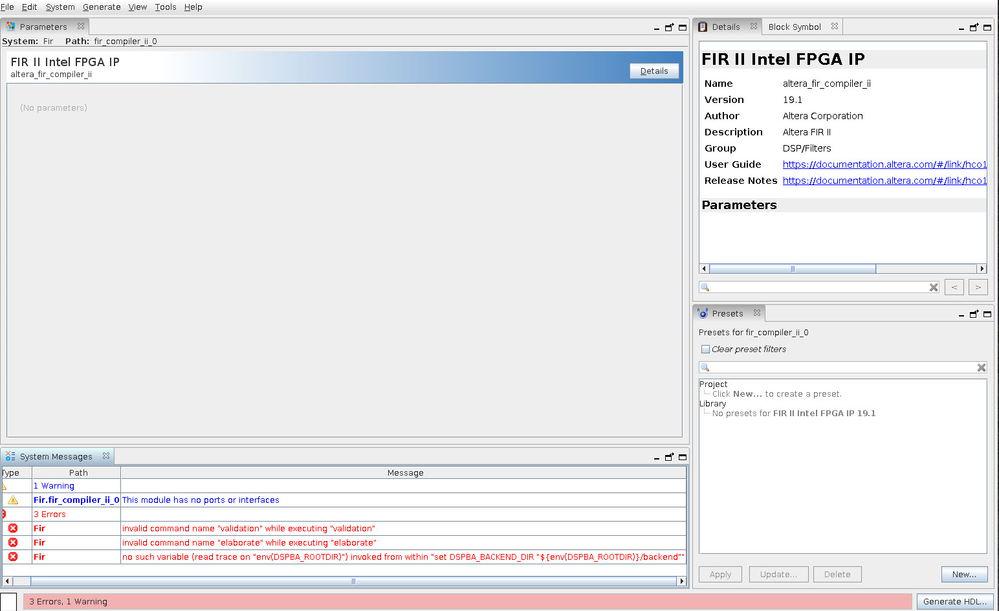
Task: Select the 'no ports or interfaces' warning message
Action: pos(201,500)
